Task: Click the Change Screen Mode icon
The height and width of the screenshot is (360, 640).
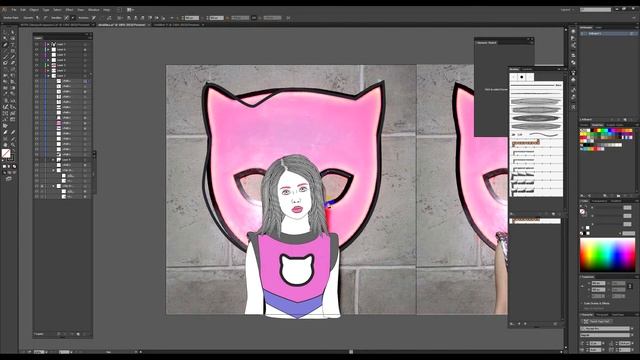Action: (9, 179)
